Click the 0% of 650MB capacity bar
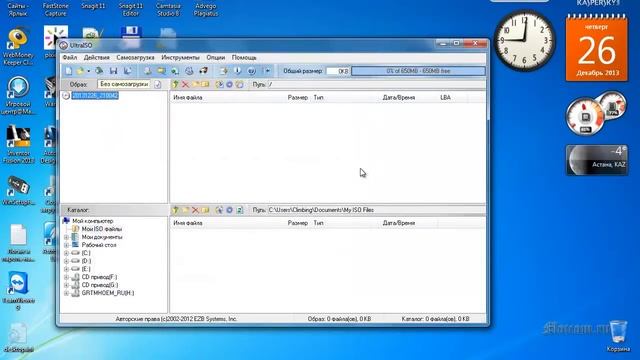 tap(418, 71)
